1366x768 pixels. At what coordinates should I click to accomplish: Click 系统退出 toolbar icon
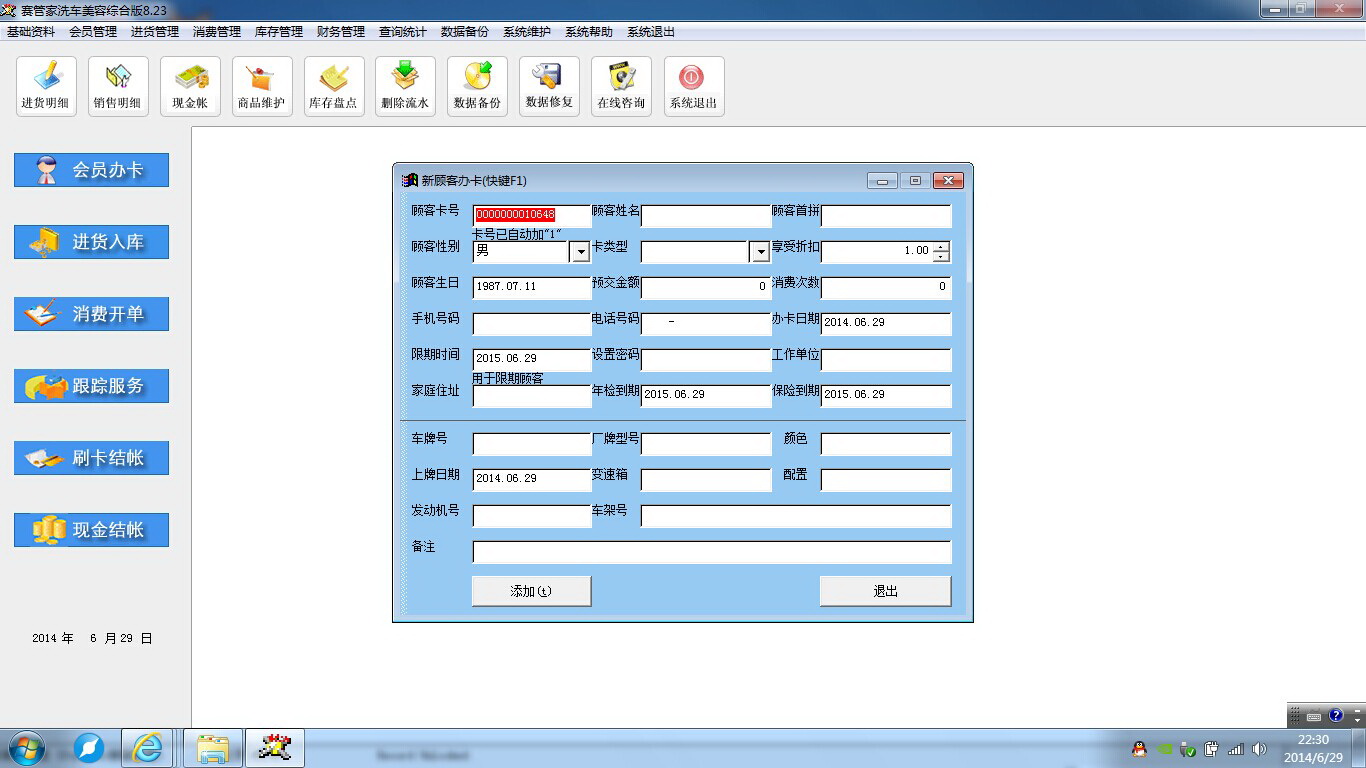click(x=694, y=86)
